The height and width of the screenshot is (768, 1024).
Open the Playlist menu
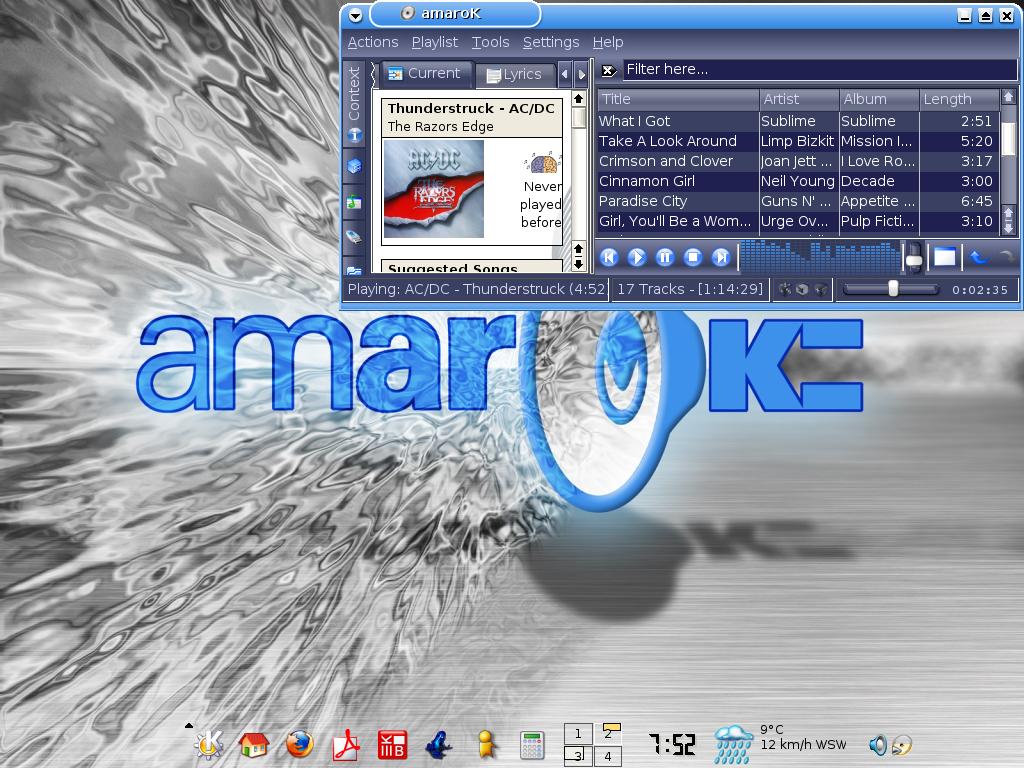tap(434, 42)
